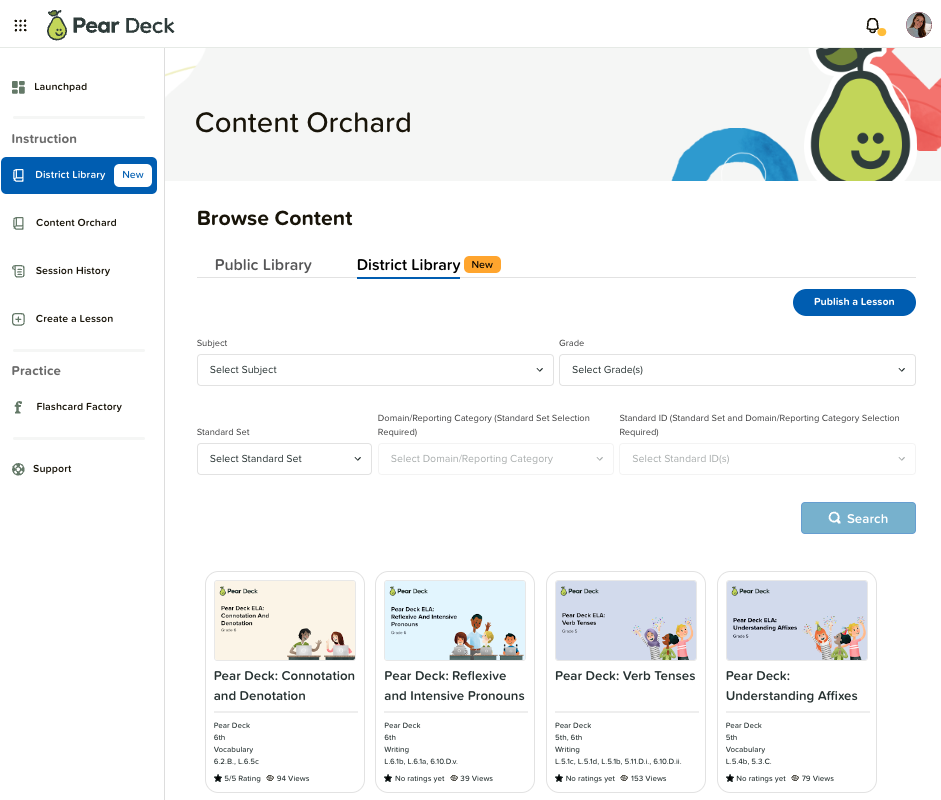This screenshot has width=941, height=800.
Task: Select the Launchpad sidebar icon
Action: (x=18, y=86)
